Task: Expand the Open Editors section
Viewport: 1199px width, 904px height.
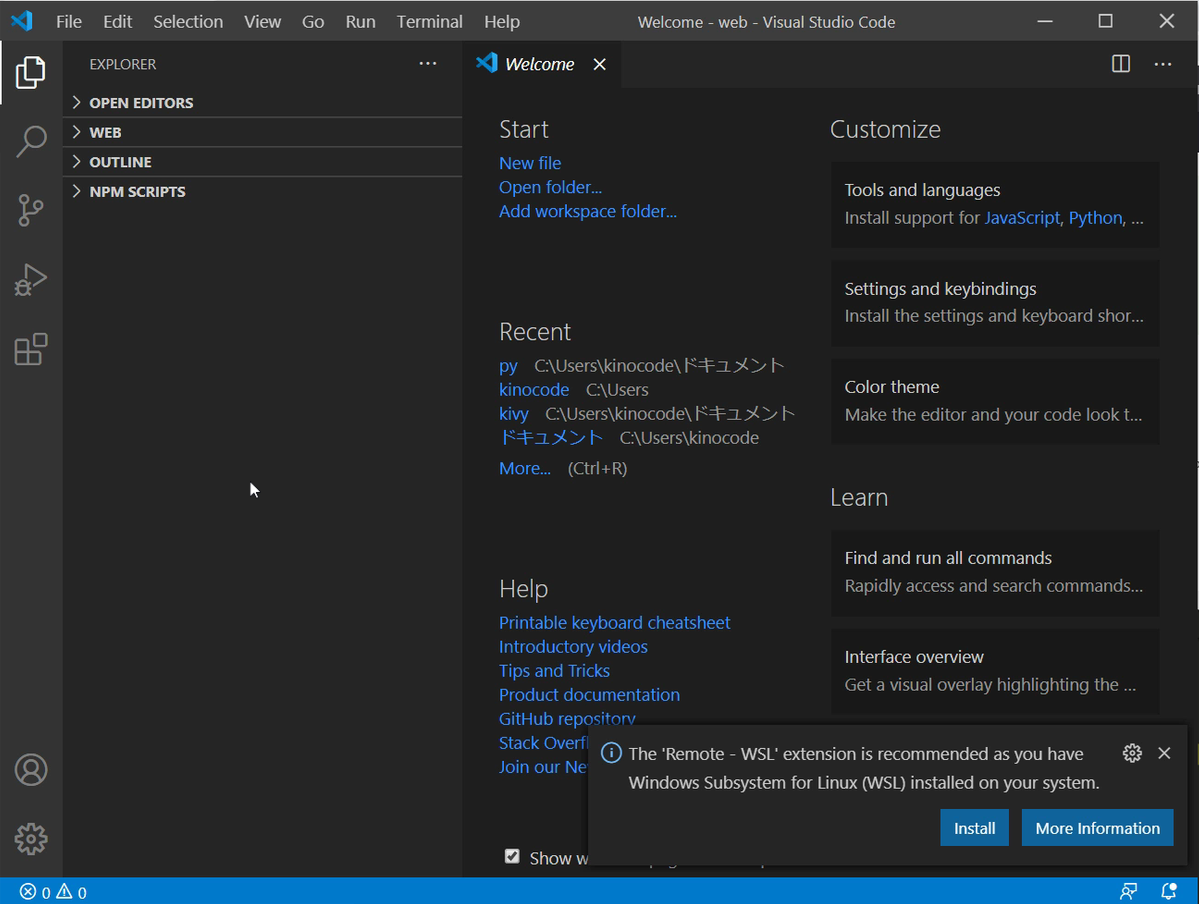Action: pos(263,102)
